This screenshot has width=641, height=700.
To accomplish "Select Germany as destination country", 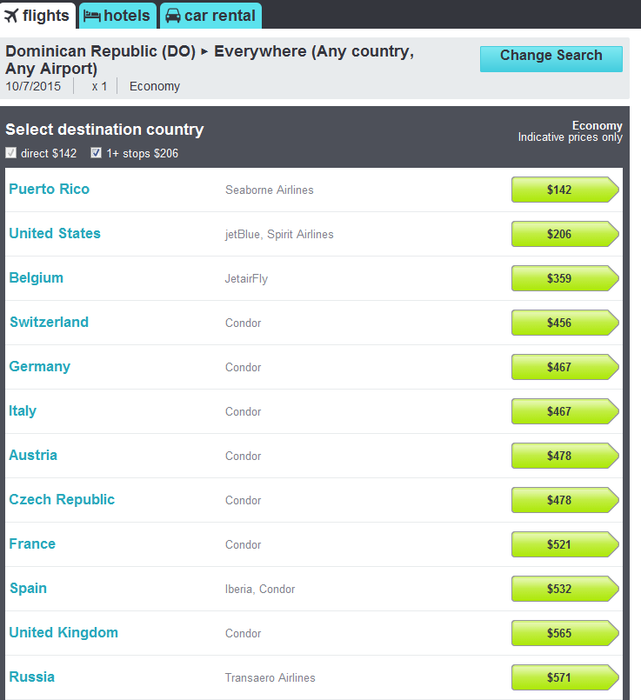I will click(x=40, y=366).
